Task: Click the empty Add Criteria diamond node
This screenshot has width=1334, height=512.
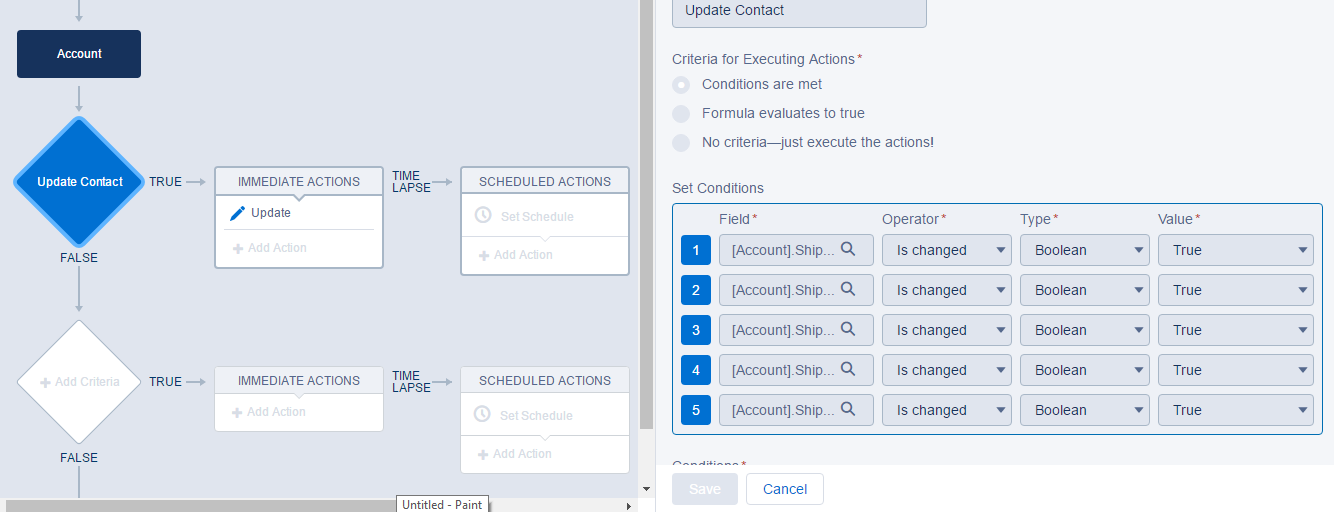Action: (x=79, y=382)
